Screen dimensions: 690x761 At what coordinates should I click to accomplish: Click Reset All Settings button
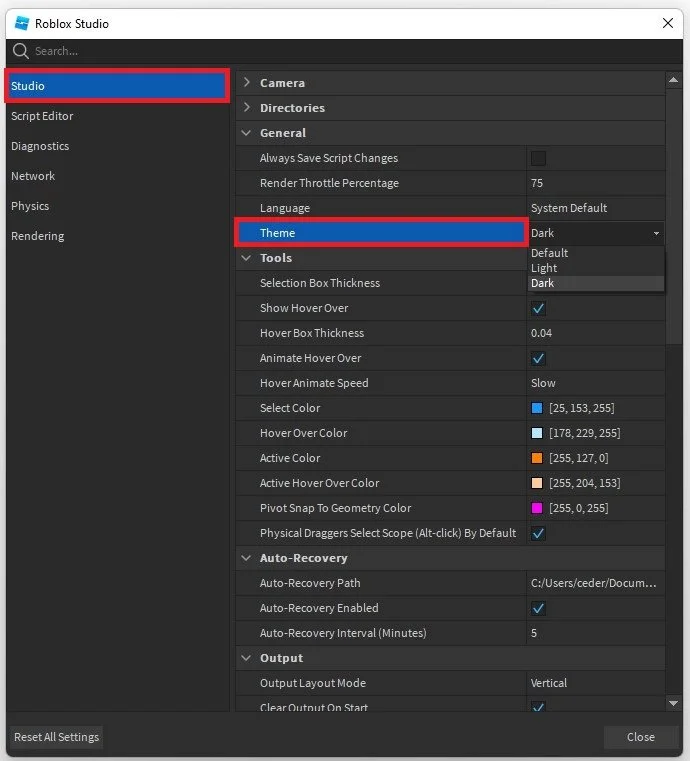coord(56,737)
